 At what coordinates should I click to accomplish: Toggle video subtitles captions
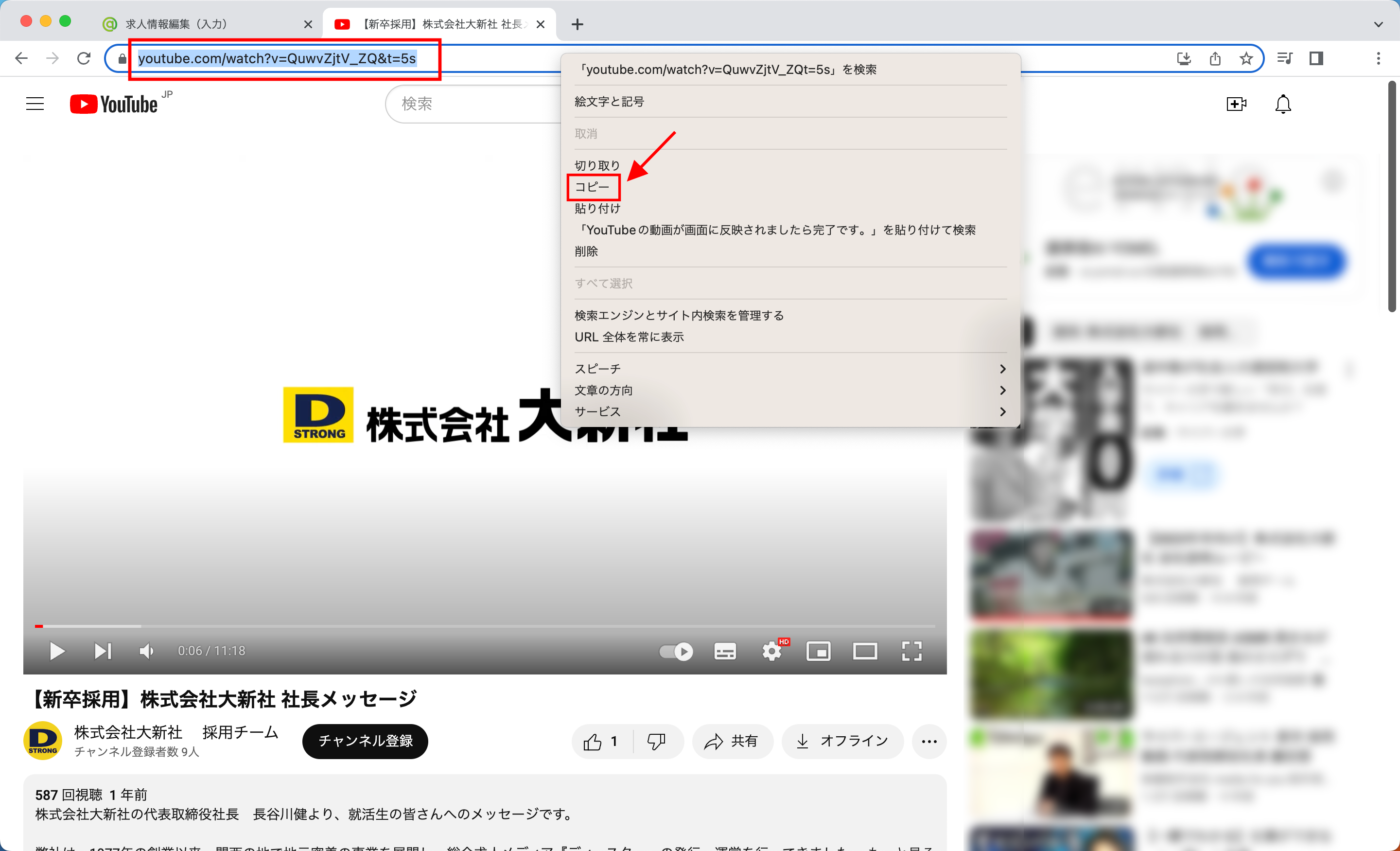[x=725, y=651]
